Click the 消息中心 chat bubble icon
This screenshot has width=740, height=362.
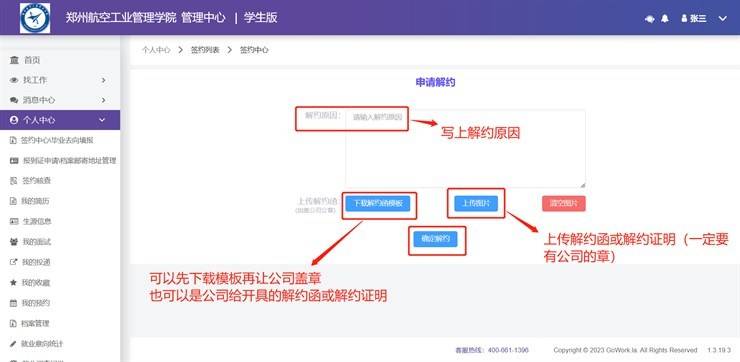click(x=14, y=100)
